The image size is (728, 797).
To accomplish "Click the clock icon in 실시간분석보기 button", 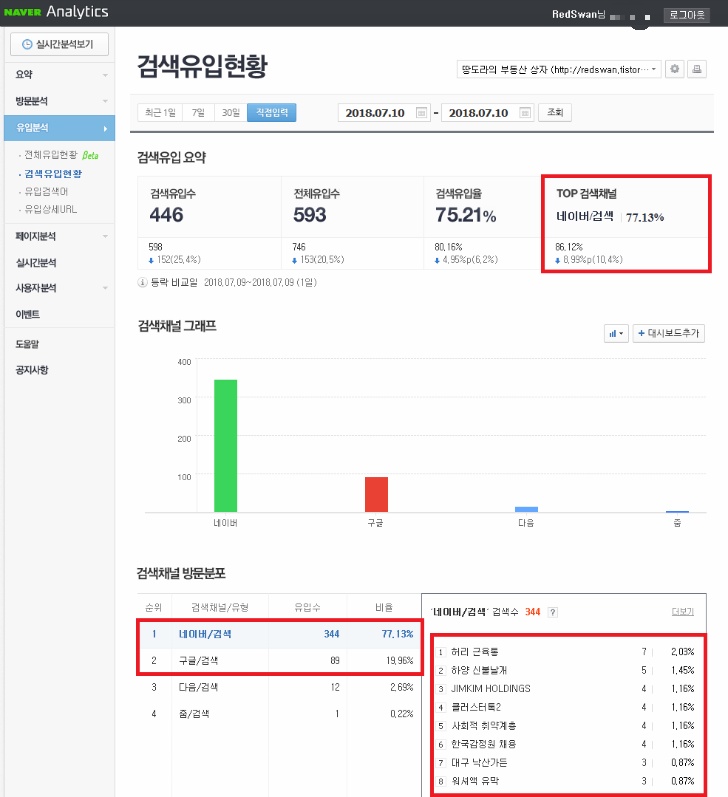I will (27, 44).
